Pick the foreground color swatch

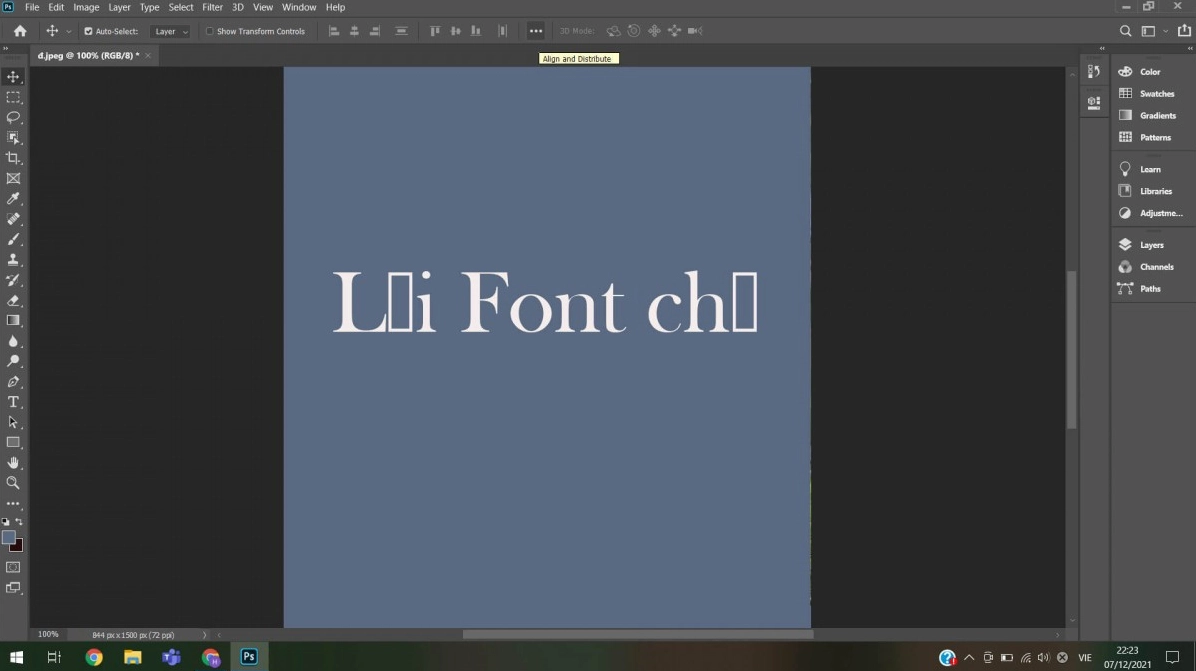tap(8, 537)
